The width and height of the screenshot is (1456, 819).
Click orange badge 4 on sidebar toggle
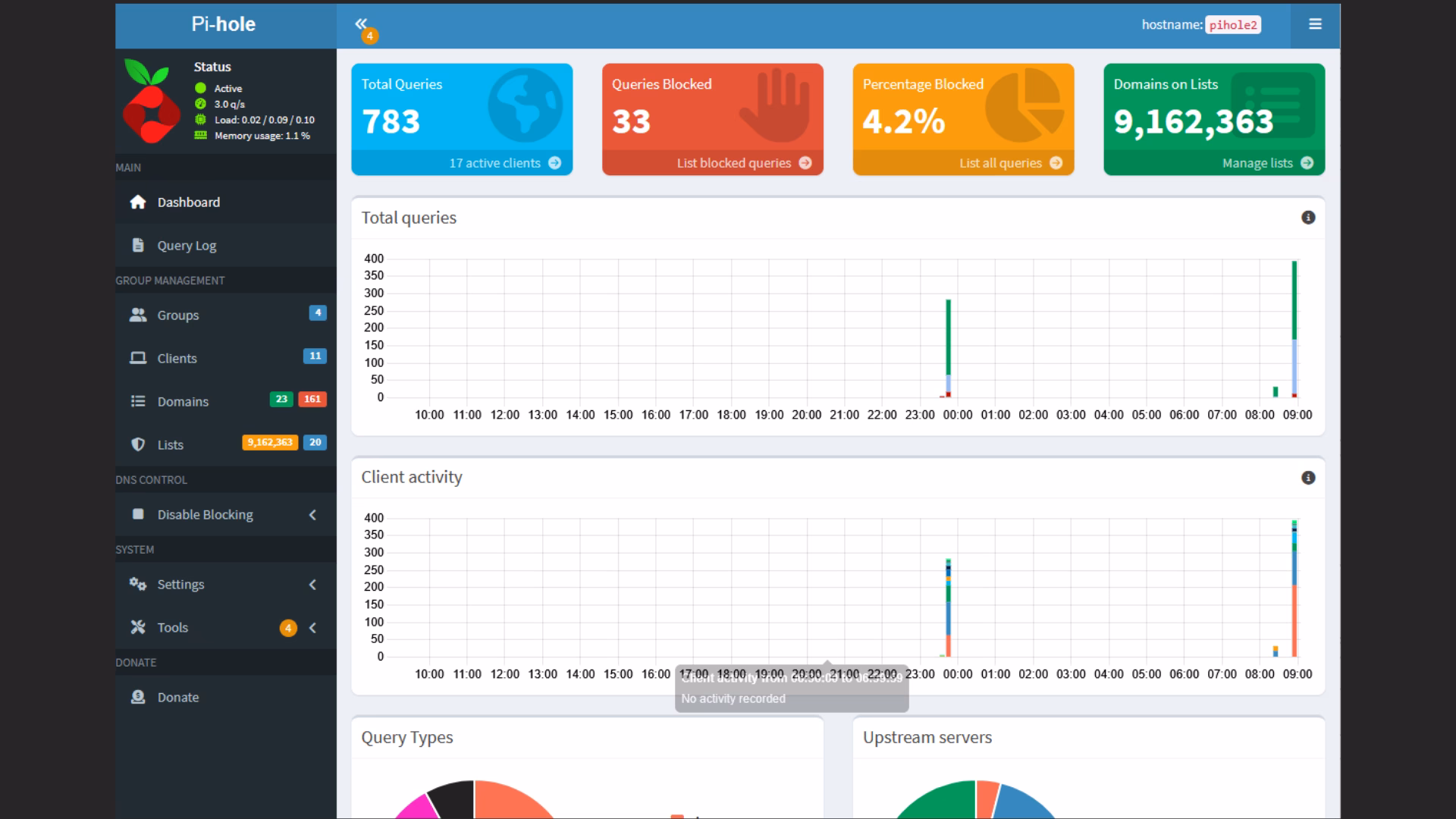369,36
